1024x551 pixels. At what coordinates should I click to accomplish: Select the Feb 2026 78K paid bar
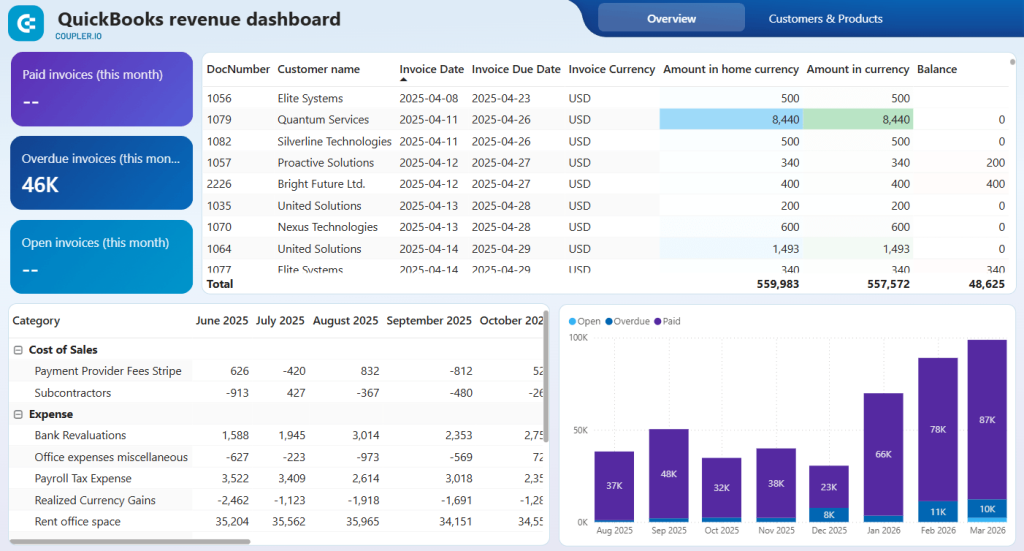click(x=938, y=430)
